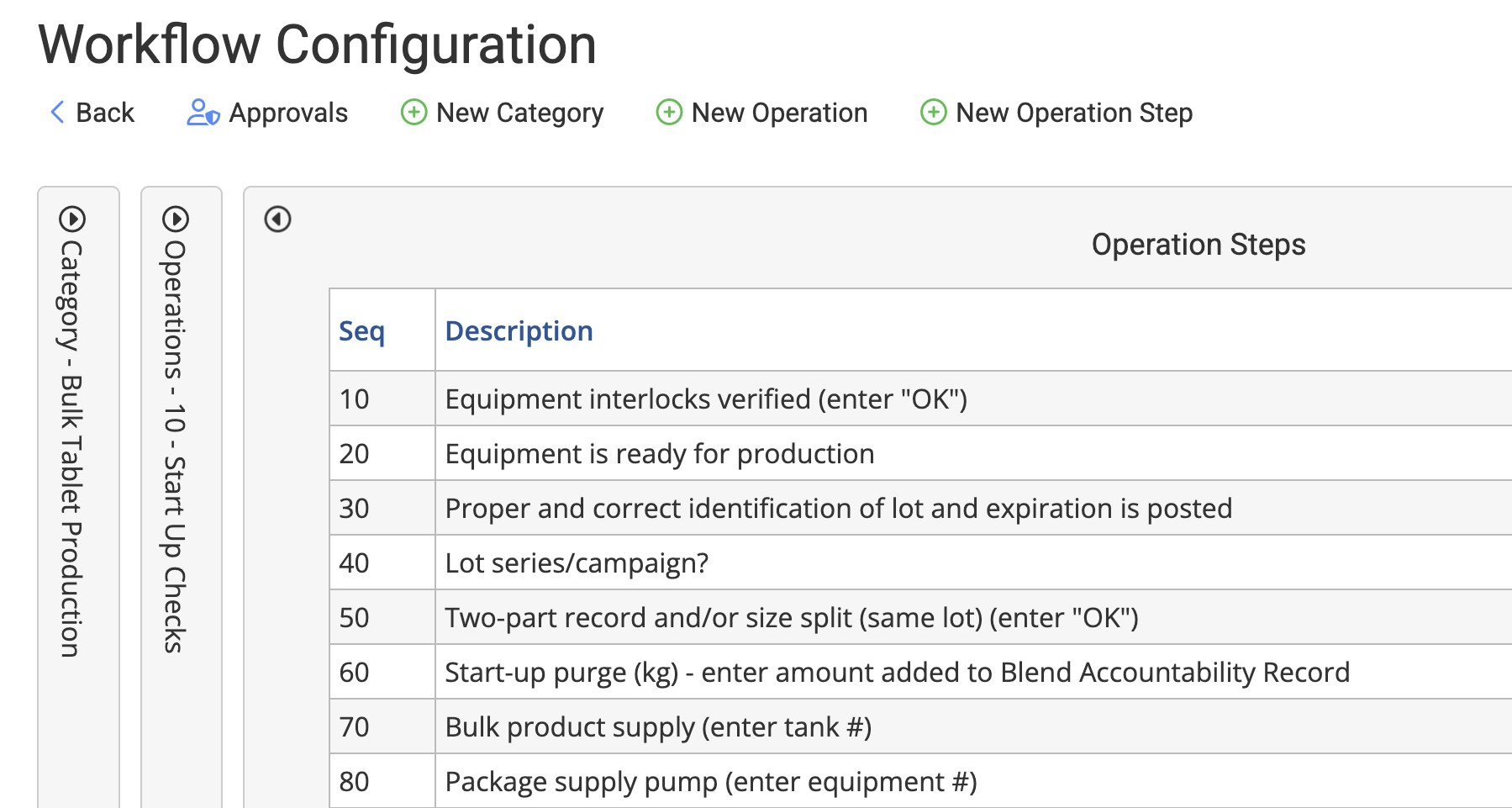
Task: Select the Two-part record size split step
Action: (x=791, y=618)
